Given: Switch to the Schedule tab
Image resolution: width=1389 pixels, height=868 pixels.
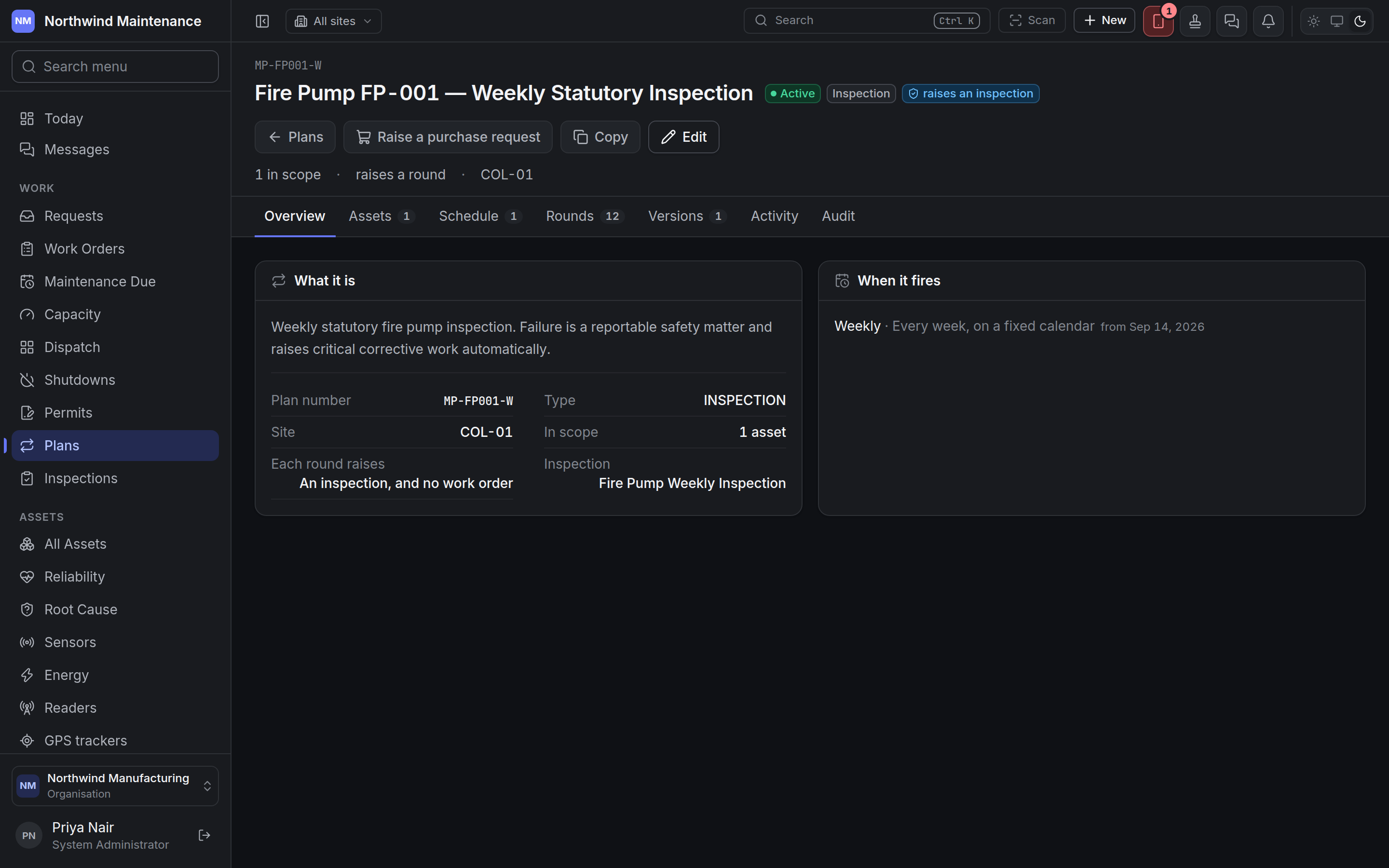Looking at the screenshot, I should coord(480,216).
